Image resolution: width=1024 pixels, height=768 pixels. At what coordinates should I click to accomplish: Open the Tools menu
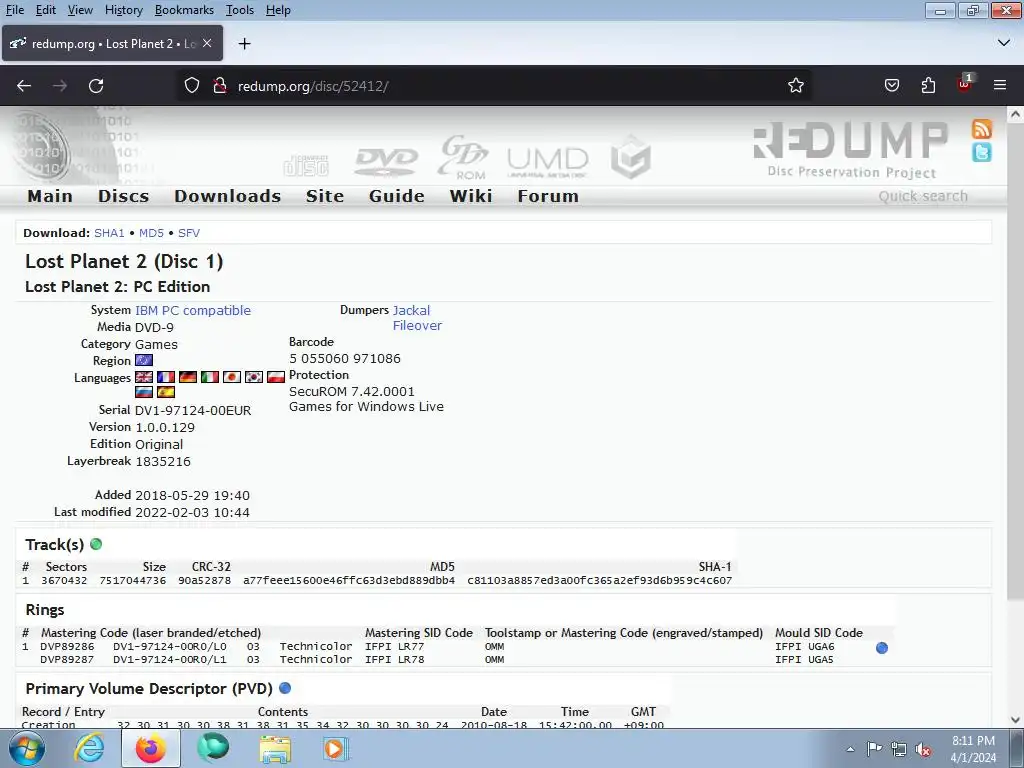pos(240,10)
